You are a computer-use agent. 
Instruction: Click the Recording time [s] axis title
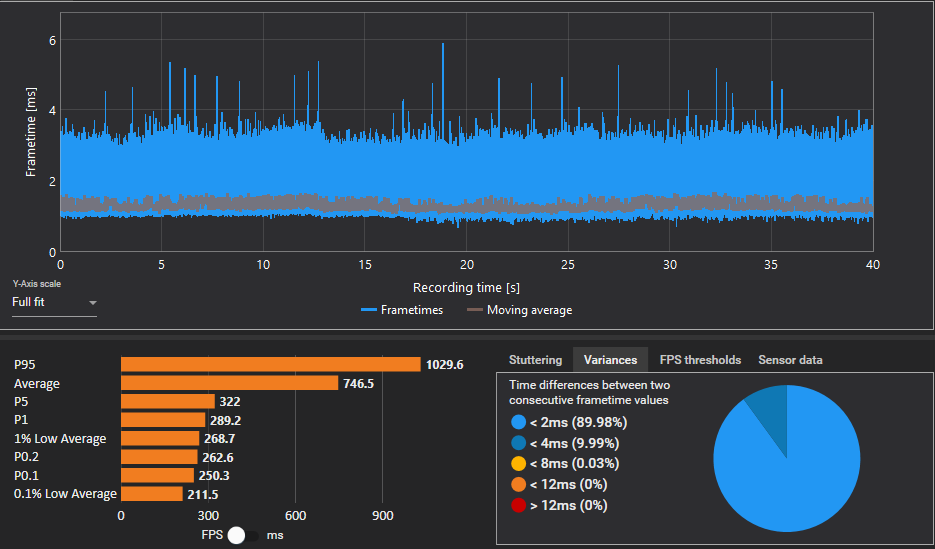tap(466, 288)
